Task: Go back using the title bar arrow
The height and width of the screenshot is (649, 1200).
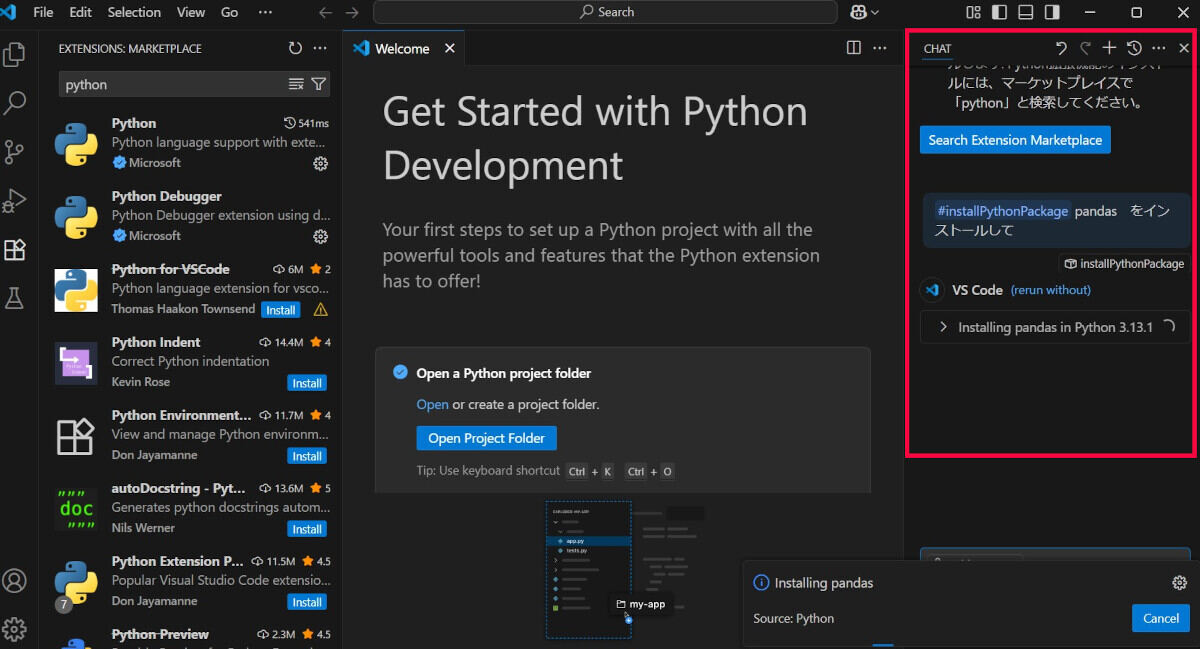Action: pyautogui.click(x=324, y=12)
